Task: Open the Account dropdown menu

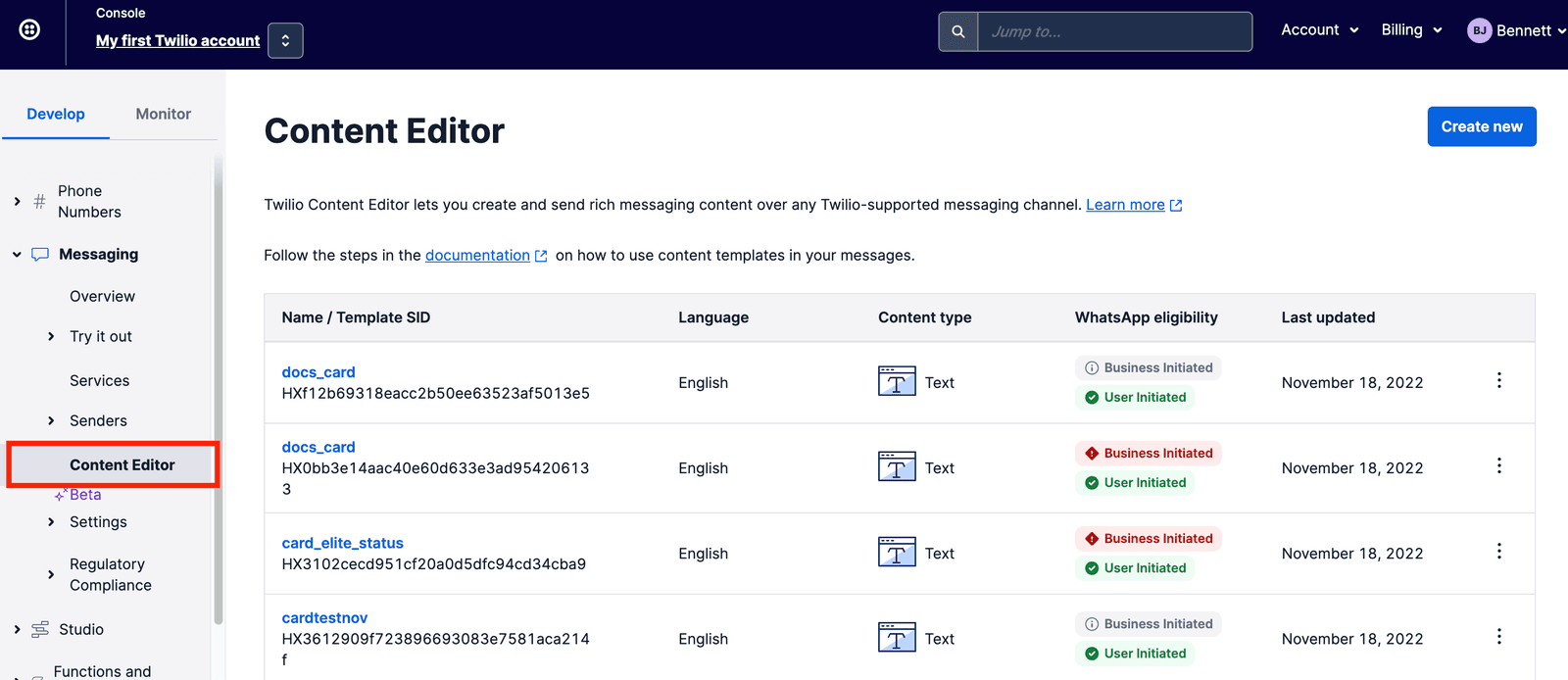Action: click(x=1319, y=30)
